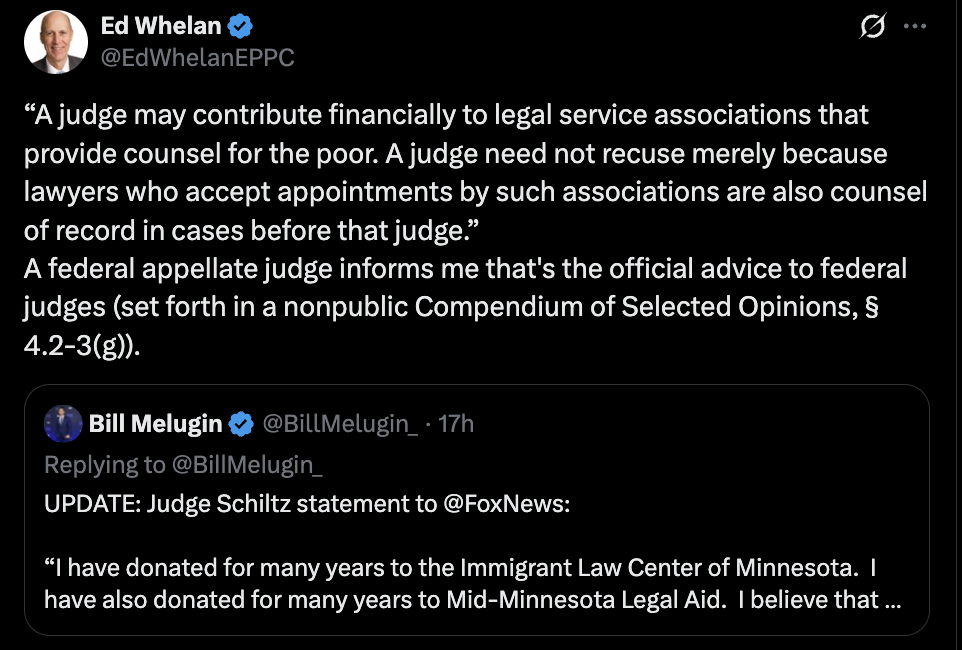
Task: Open the Bill Melugin display name in quote
Action: 155,424
